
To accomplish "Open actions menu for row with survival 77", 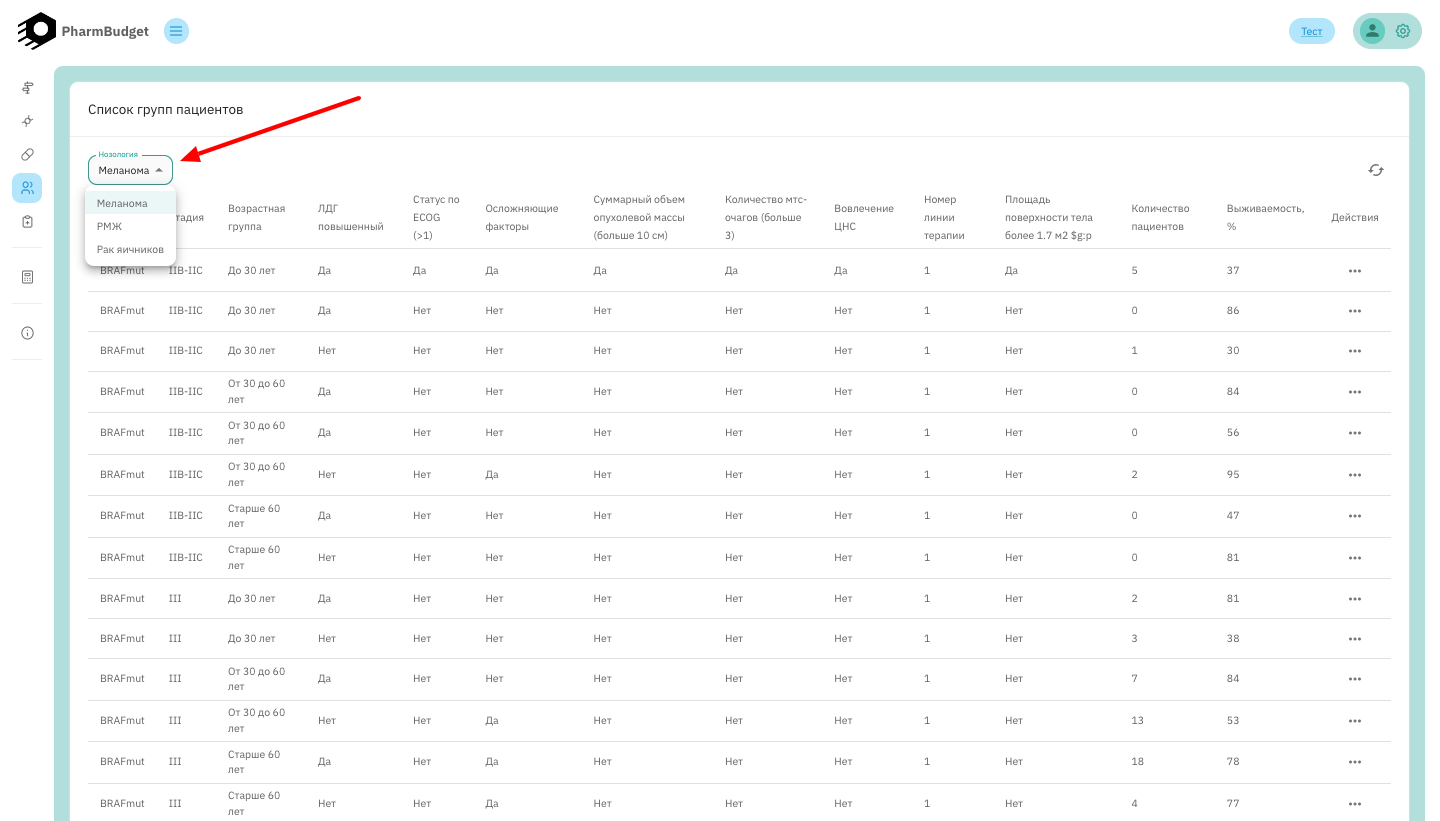I will coord(1355,803).
